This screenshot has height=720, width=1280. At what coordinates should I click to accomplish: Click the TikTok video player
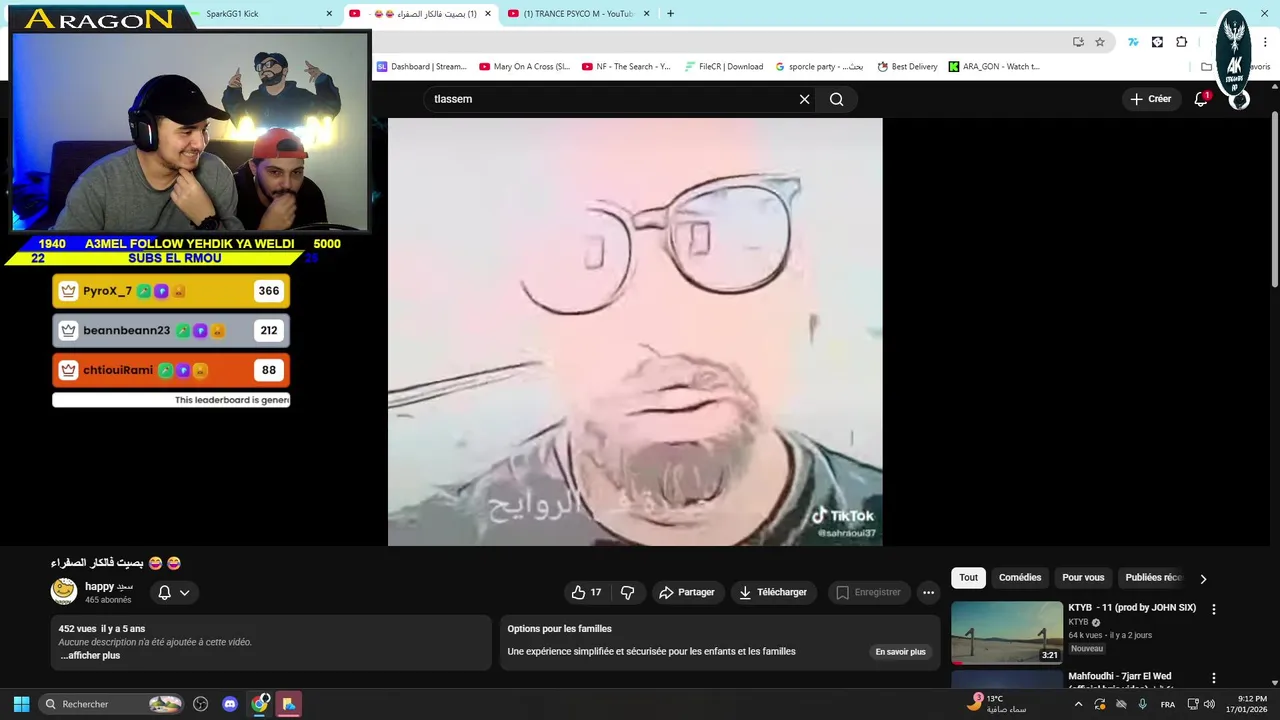[635, 332]
